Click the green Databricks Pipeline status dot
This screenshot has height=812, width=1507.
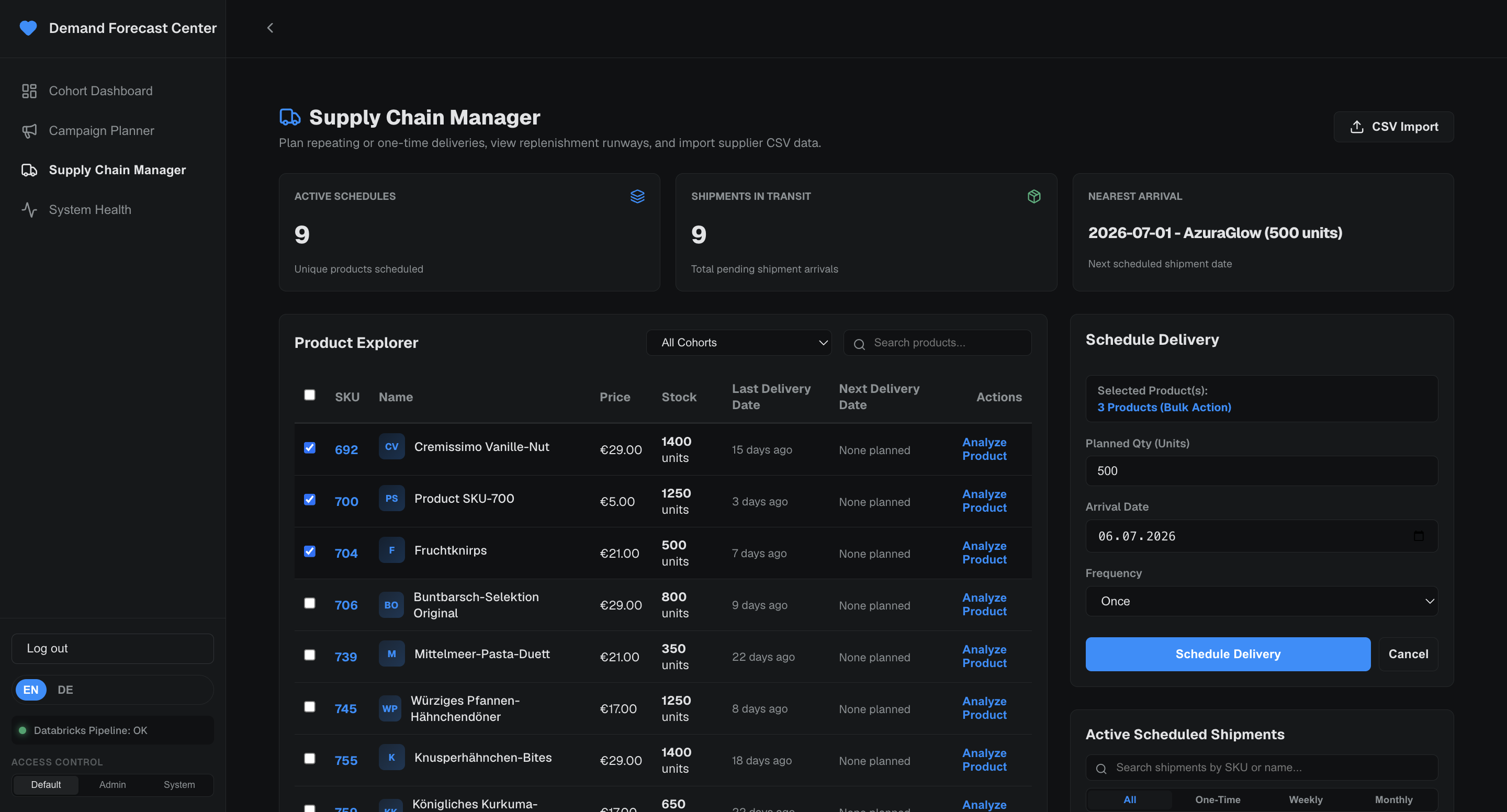pyautogui.click(x=22, y=730)
